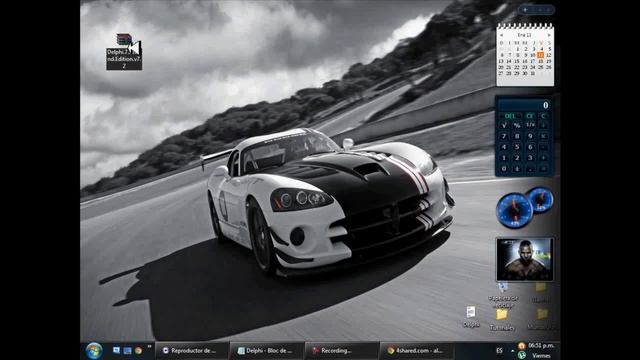Show hidden tray icons arrow
This screenshot has height=360, width=640.
point(512,351)
